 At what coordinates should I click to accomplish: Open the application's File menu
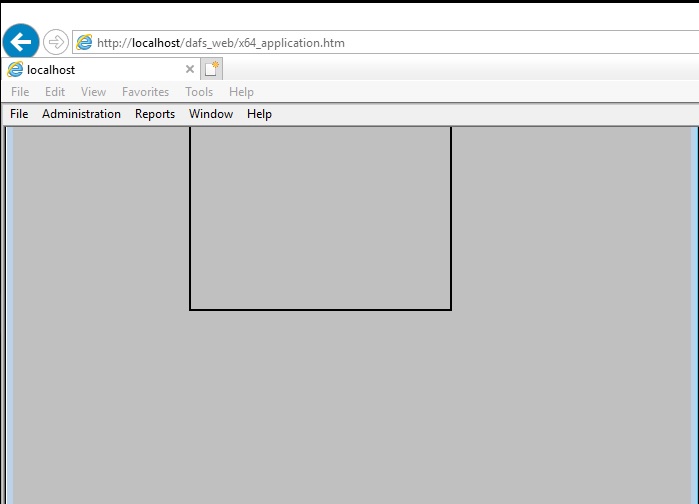[19, 114]
